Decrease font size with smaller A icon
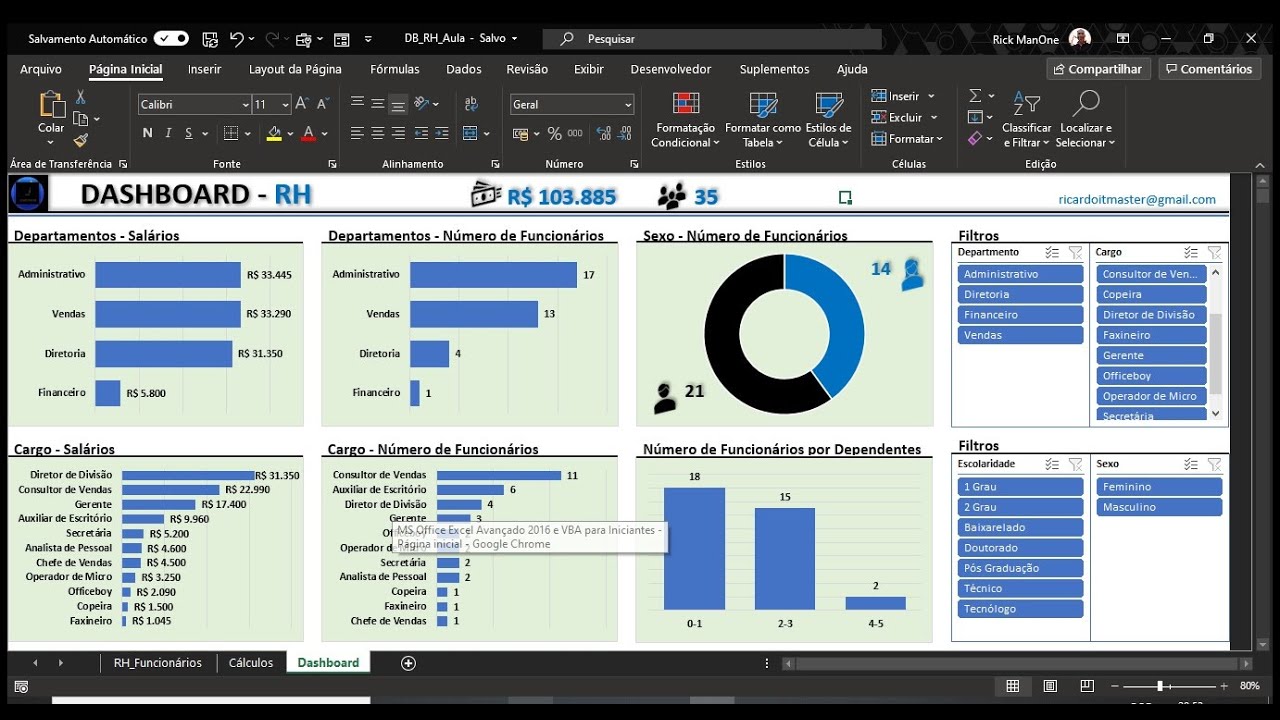The image size is (1280, 720). 323,104
